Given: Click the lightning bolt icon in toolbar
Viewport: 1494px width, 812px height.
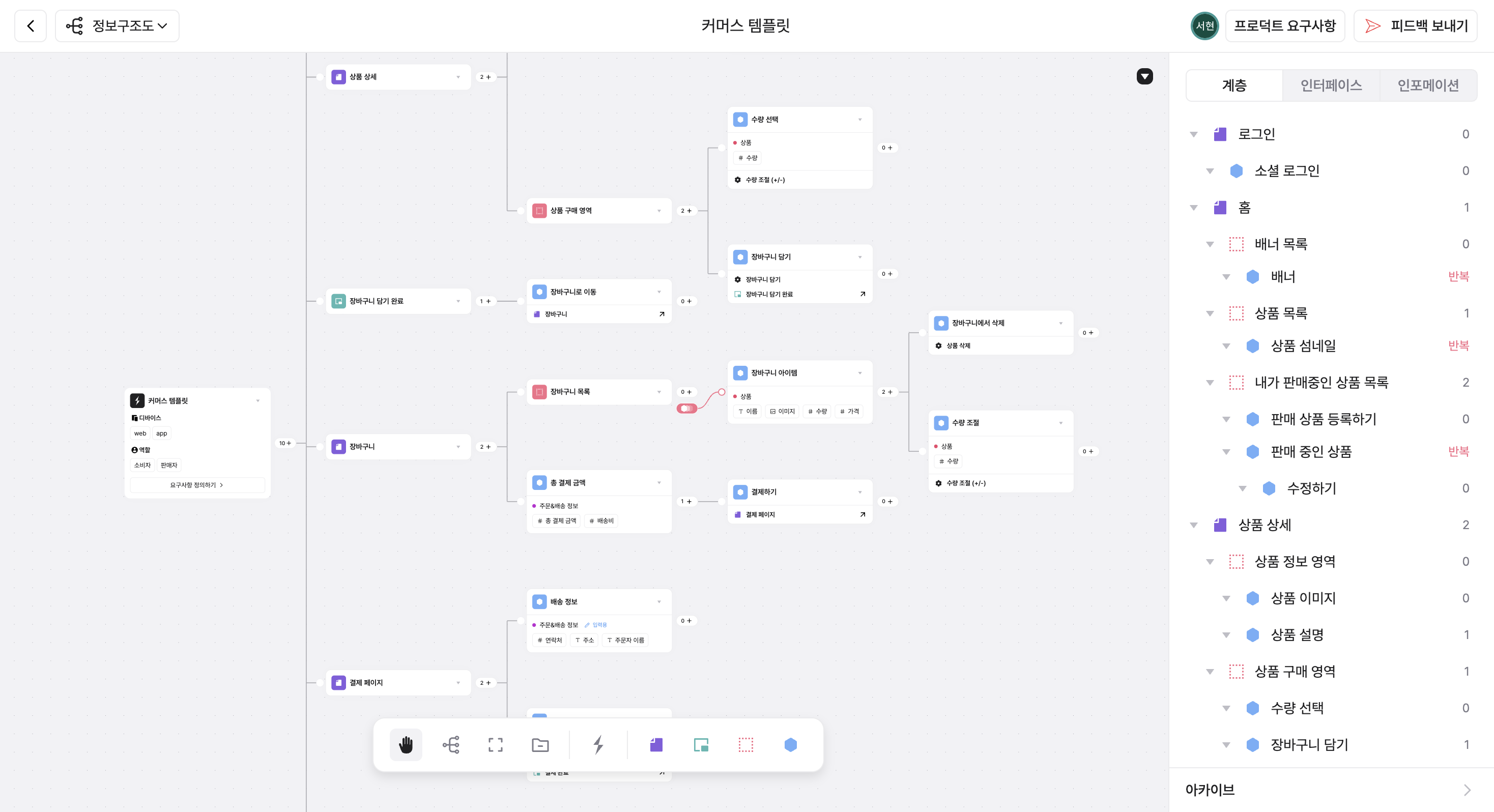Looking at the screenshot, I should point(598,744).
